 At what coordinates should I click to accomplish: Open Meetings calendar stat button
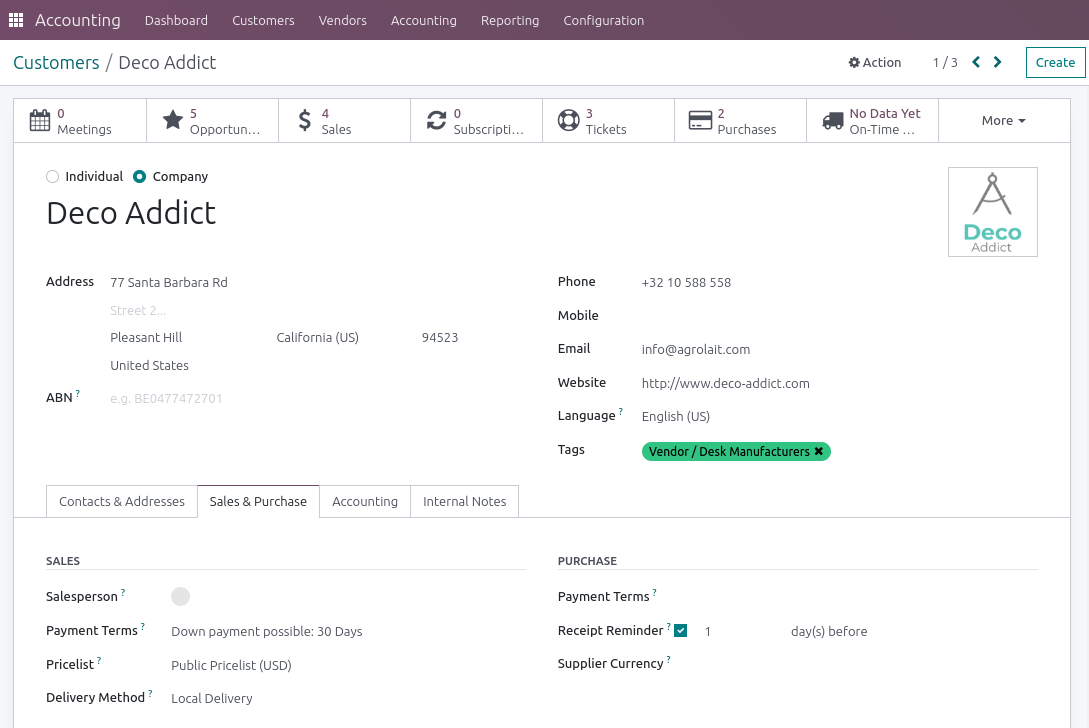click(80, 121)
